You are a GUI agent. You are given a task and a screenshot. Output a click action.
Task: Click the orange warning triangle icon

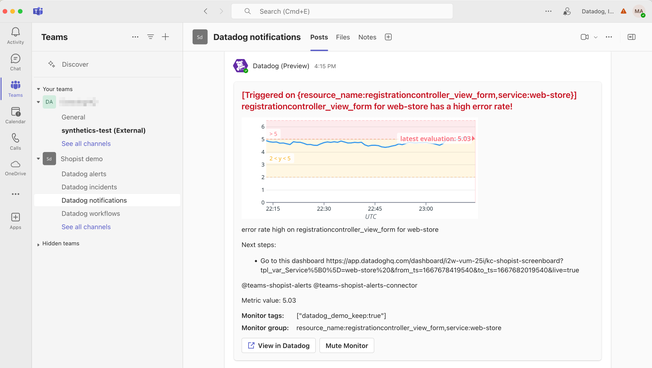coord(623,11)
